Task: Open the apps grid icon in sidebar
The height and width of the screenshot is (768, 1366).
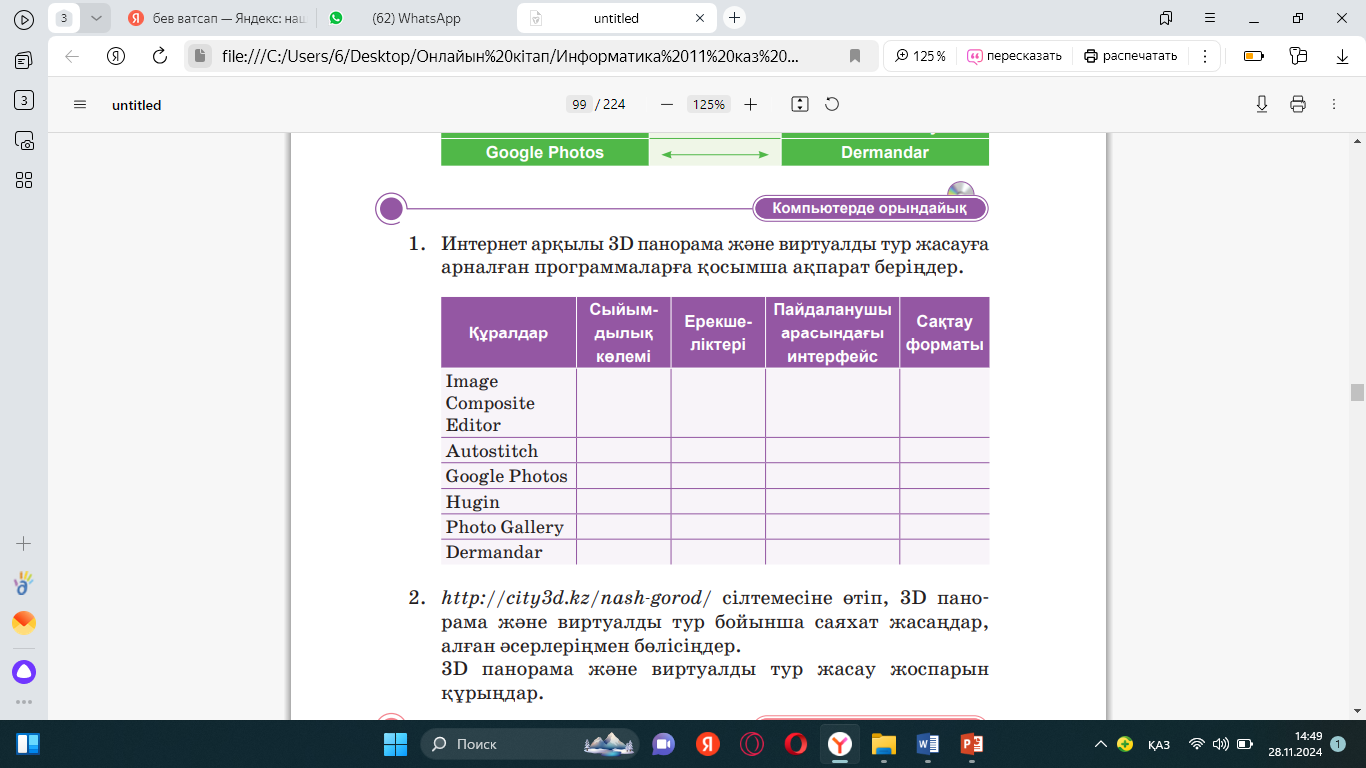Action: click(24, 180)
